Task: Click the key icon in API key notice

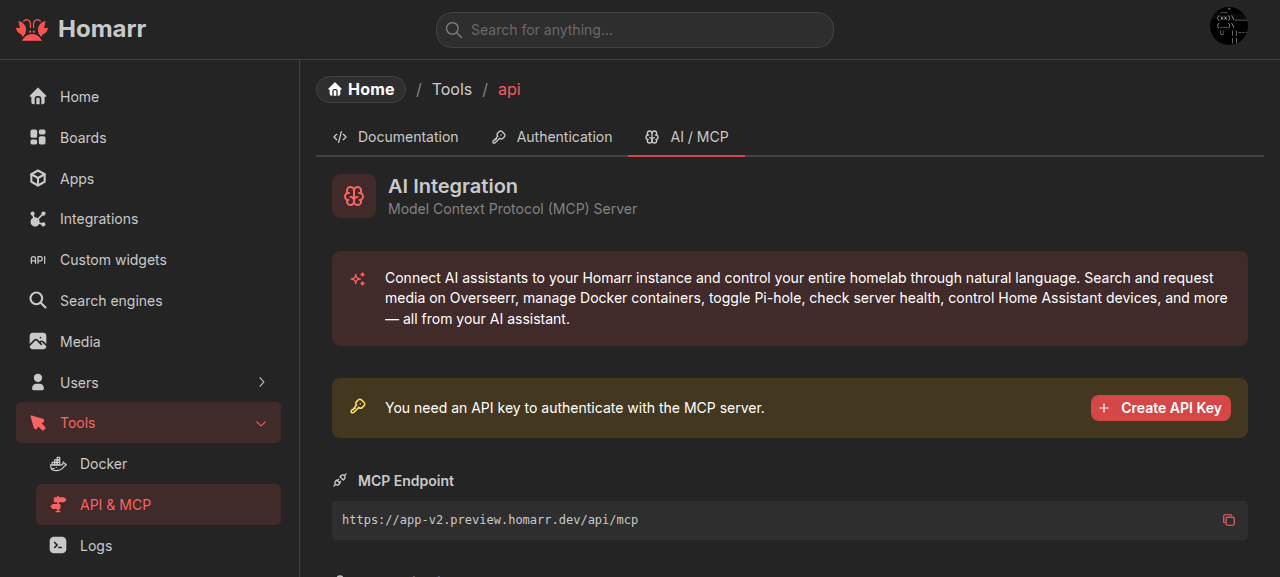Action: pos(358,407)
